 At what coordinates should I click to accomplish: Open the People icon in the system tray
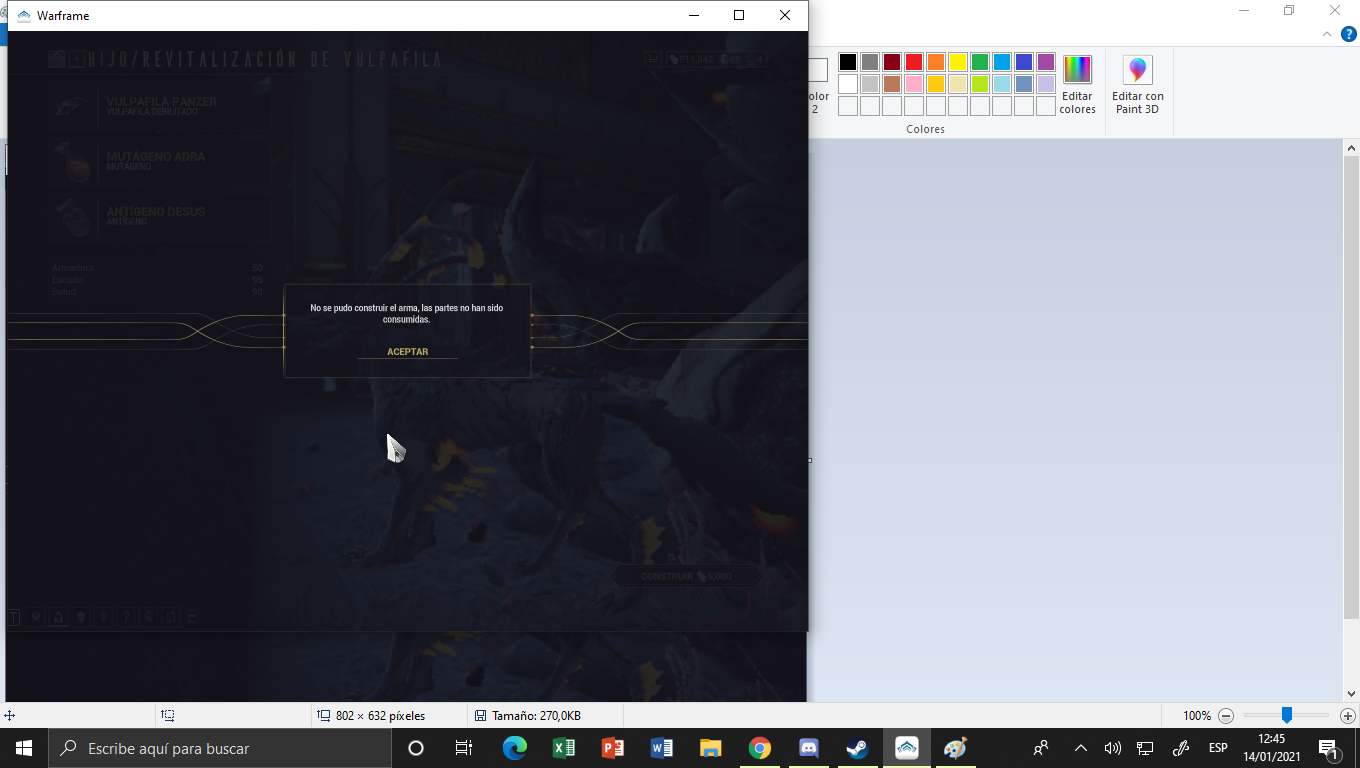1041,748
